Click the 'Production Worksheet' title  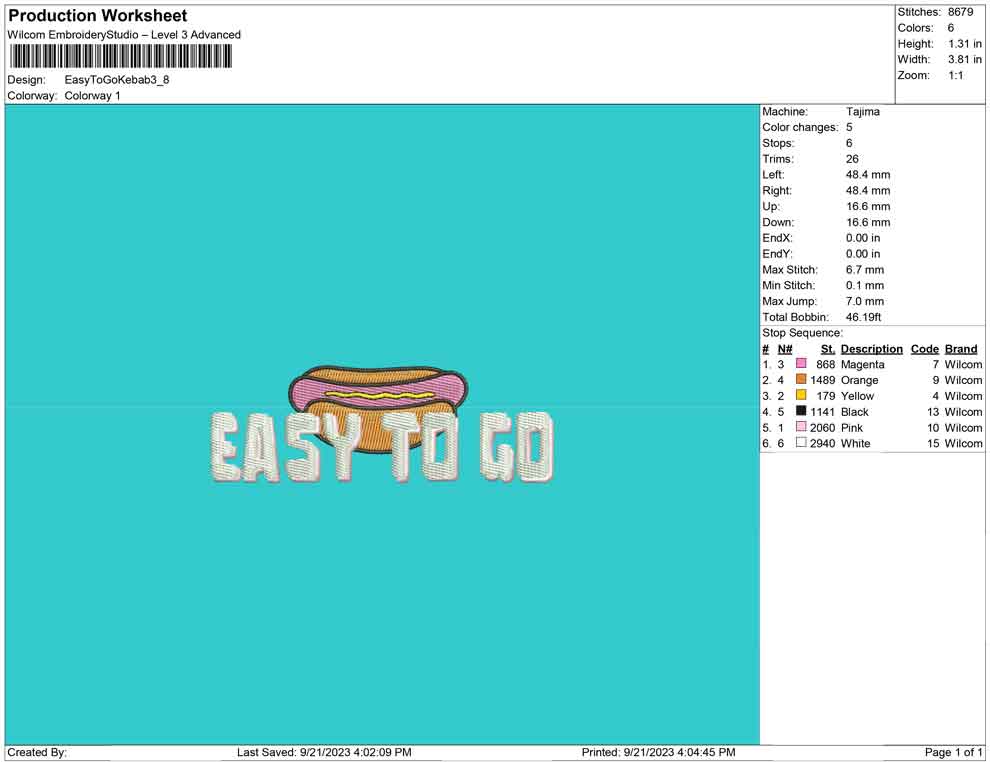coord(98,16)
